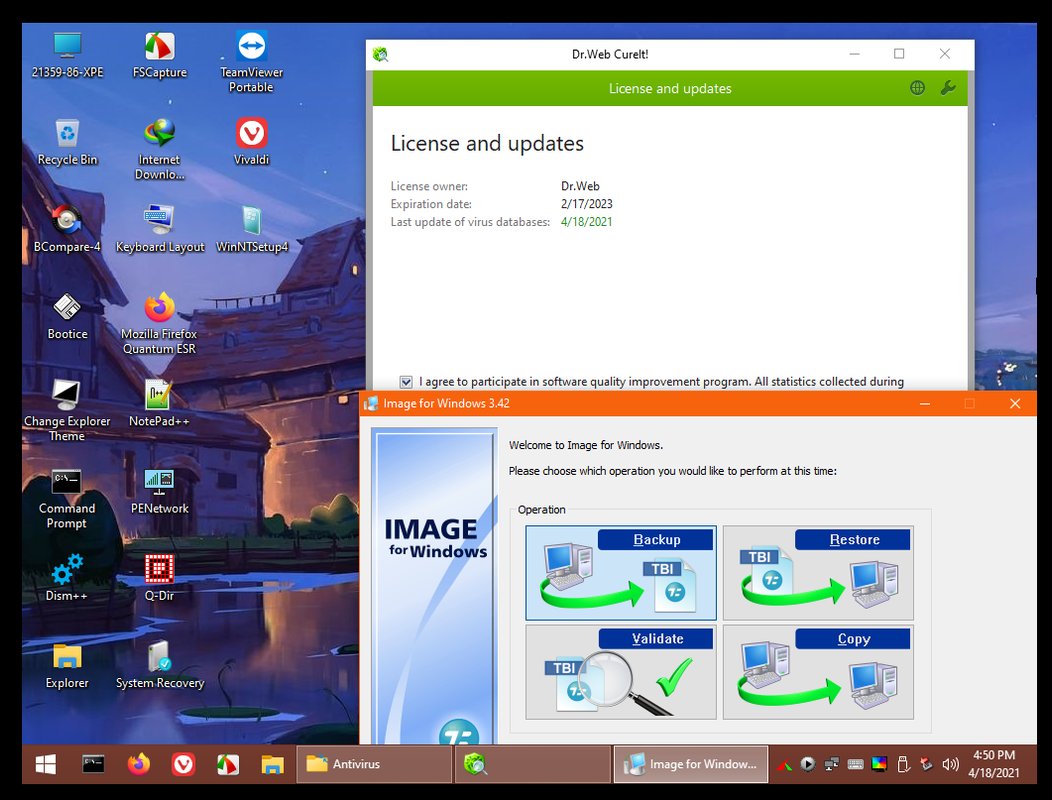Open Command Prompt from the taskbar
This screenshot has width=1052, height=800.
pyautogui.click(x=93, y=764)
